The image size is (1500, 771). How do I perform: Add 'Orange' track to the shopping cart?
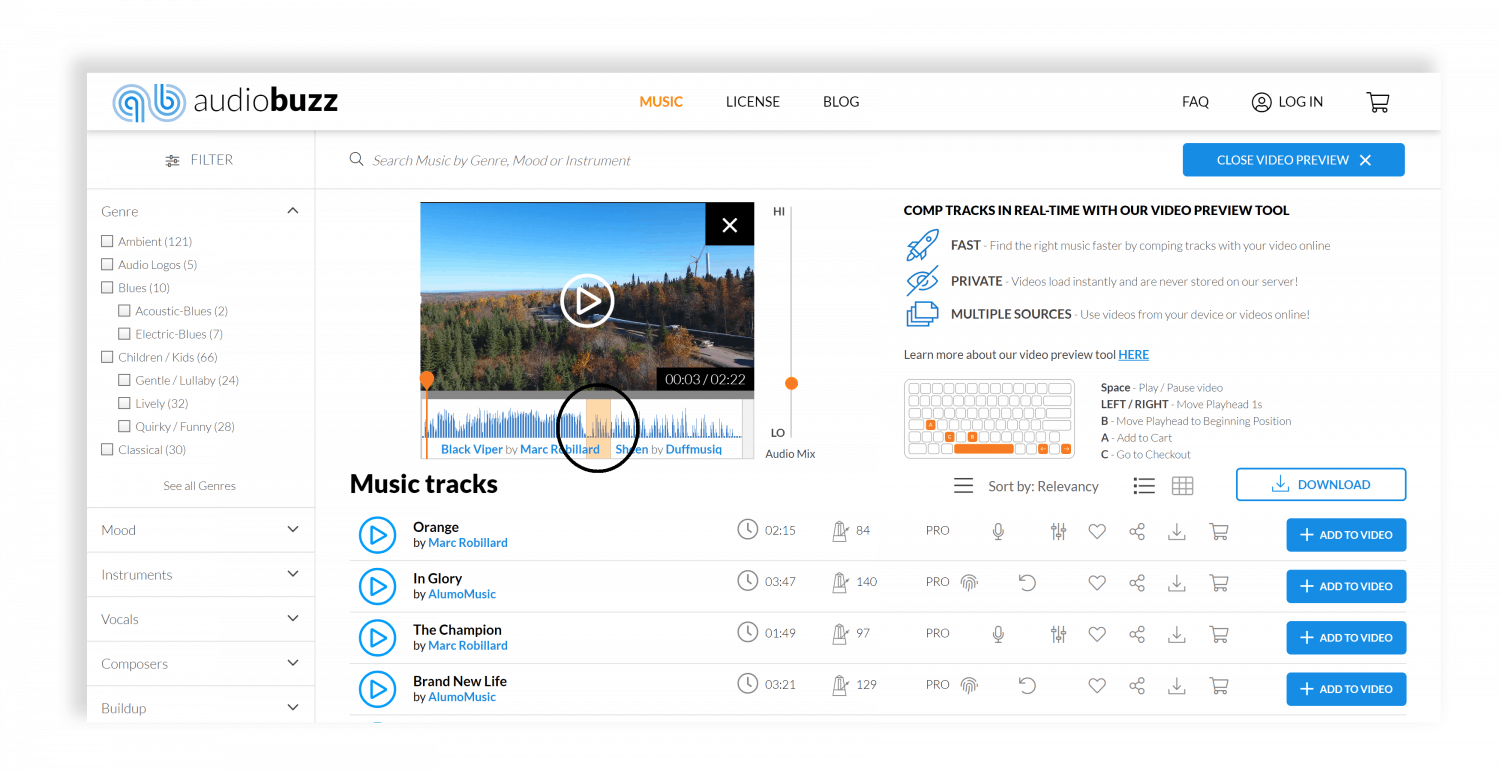(1218, 531)
